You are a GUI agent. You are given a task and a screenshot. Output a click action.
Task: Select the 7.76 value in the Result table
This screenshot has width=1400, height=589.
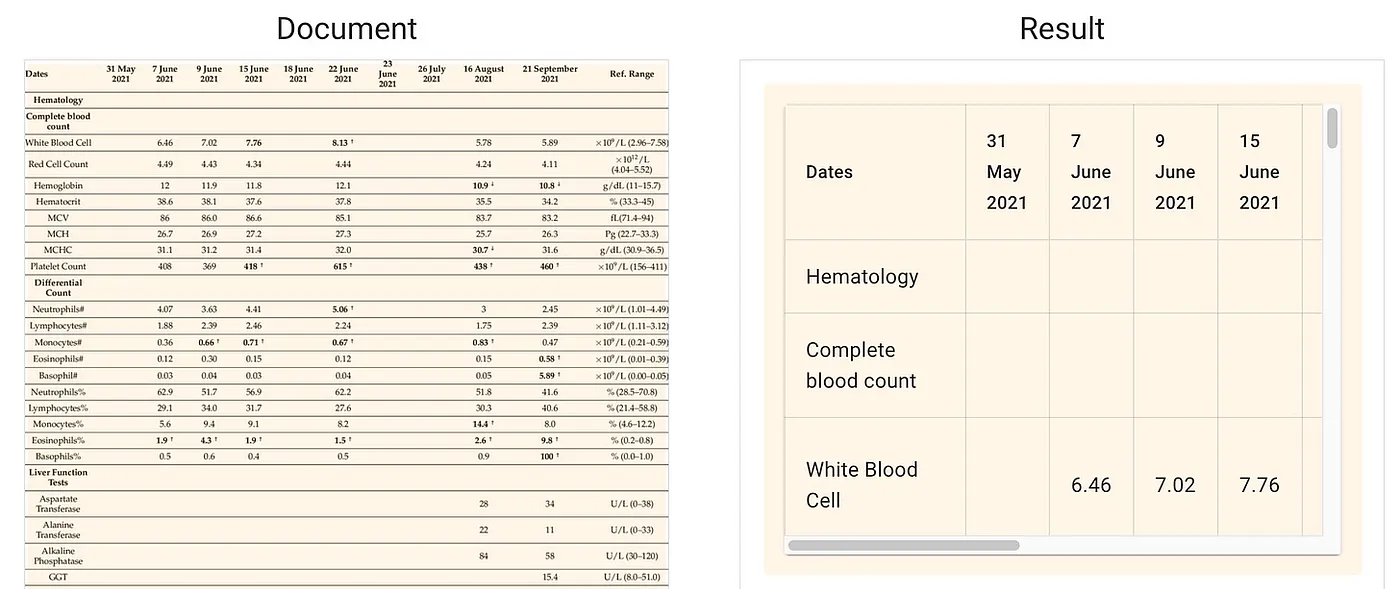coord(1259,485)
